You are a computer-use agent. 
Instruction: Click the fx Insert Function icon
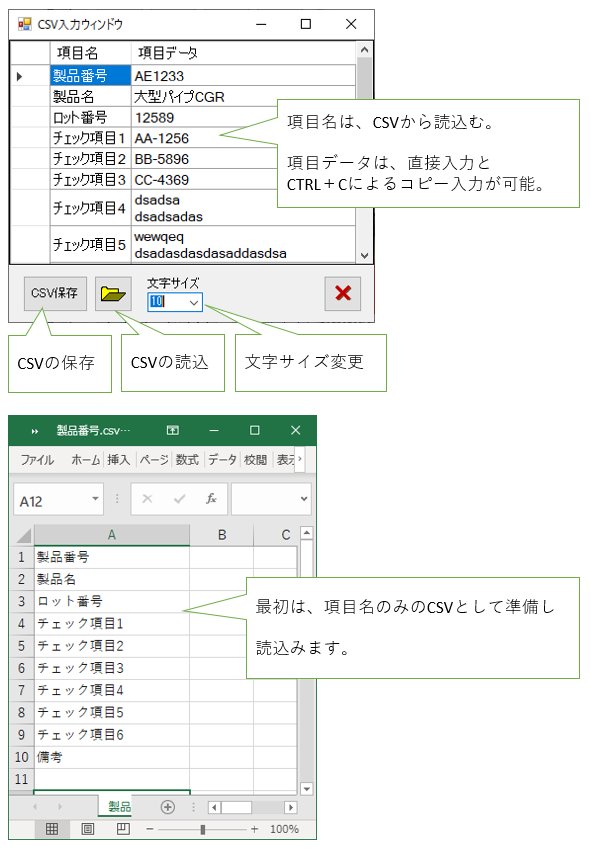211,498
